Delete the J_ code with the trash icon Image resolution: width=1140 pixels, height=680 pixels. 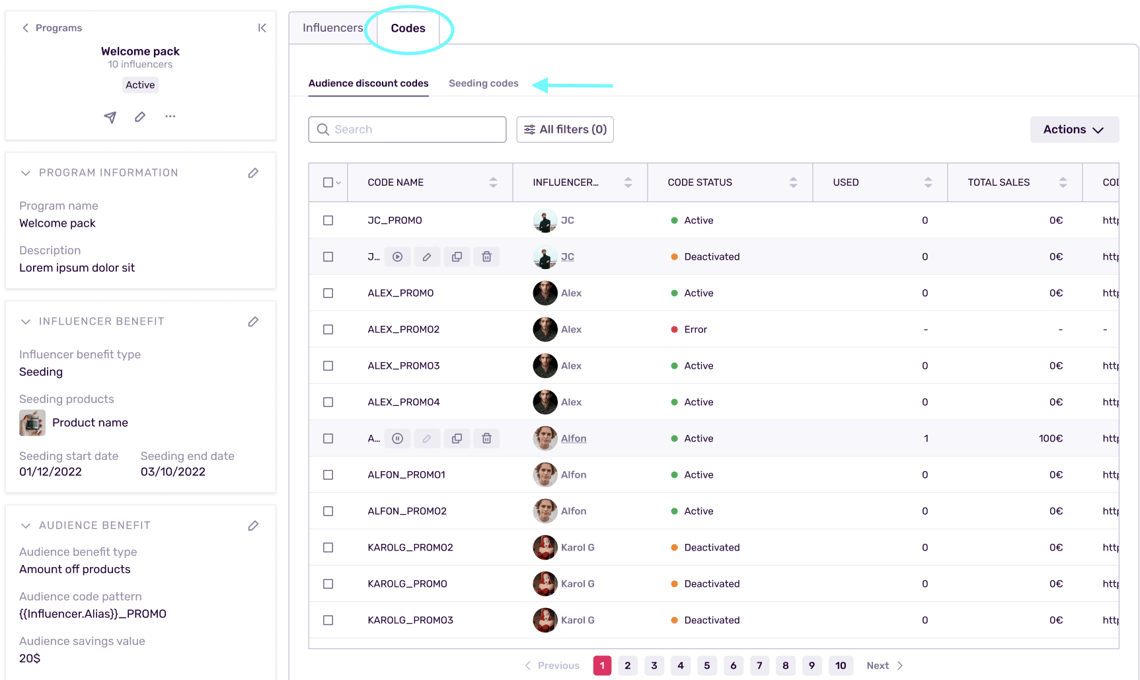[x=487, y=256]
